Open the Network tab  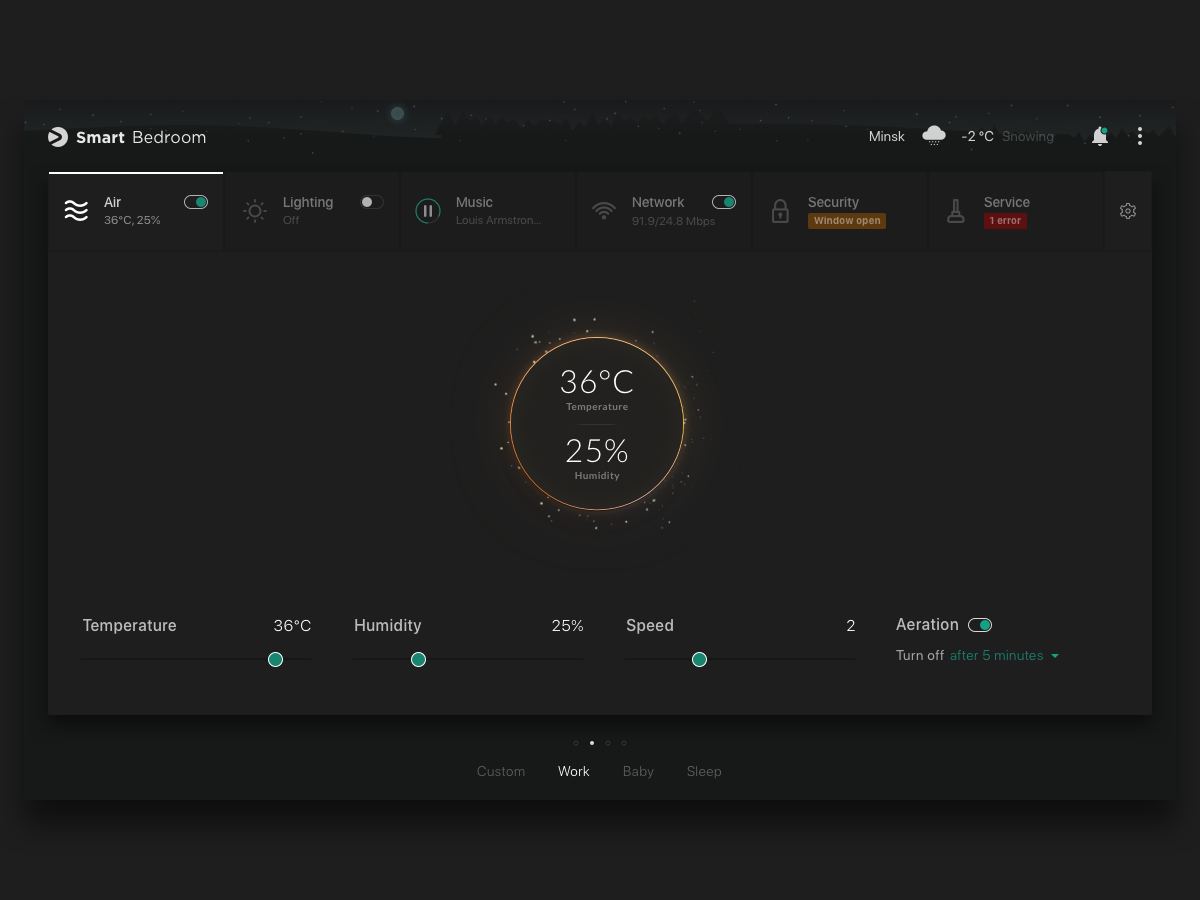[x=664, y=211]
